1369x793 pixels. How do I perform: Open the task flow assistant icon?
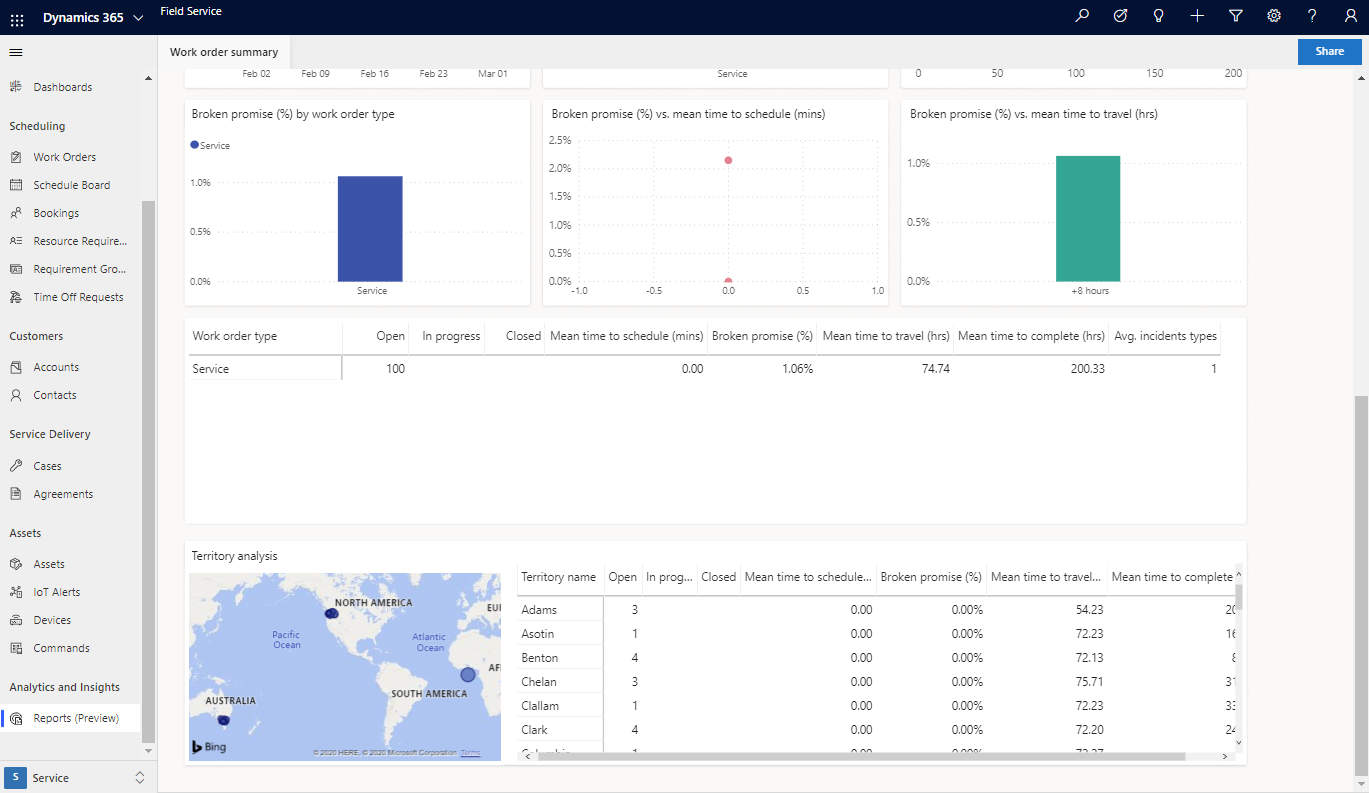[x=1120, y=16]
